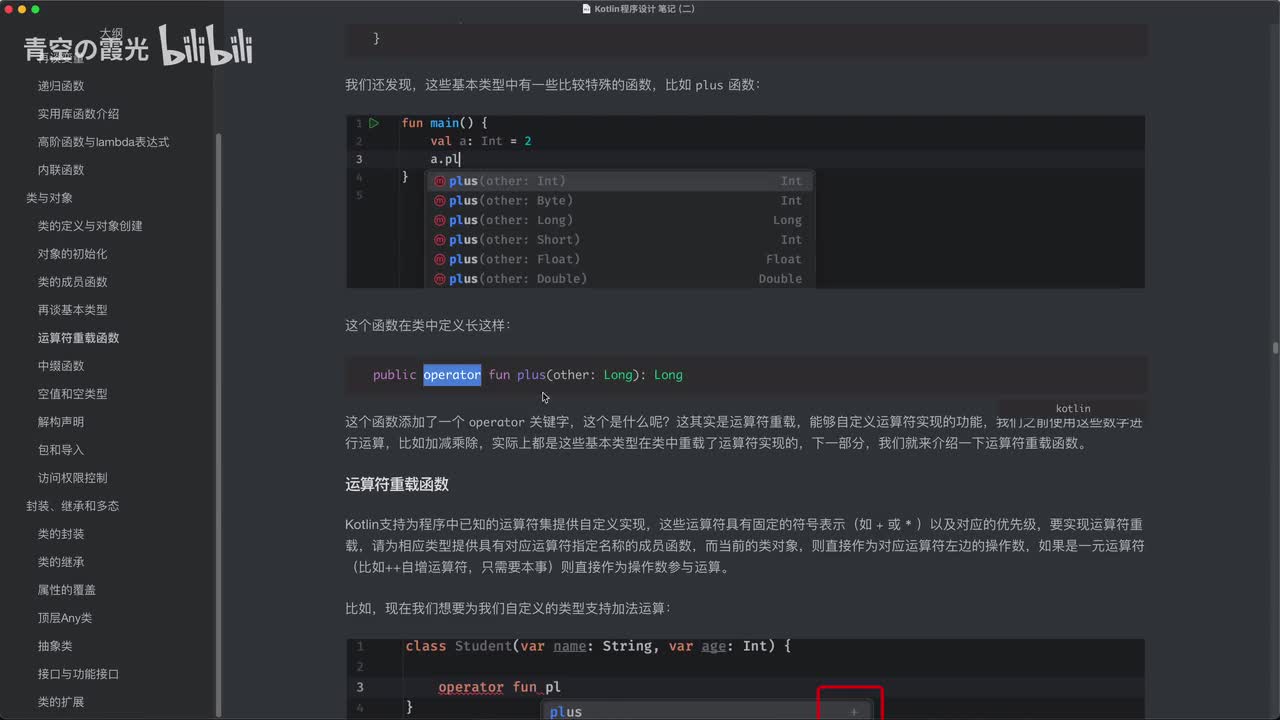Click method icon for plus(other: Double)
Screen dimensions: 1280x720
(x=439, y=279)
